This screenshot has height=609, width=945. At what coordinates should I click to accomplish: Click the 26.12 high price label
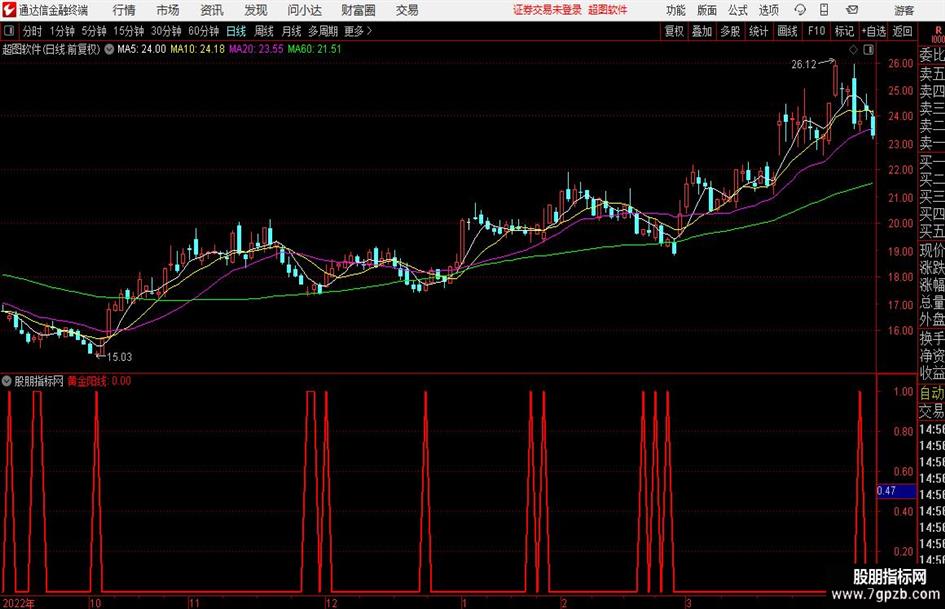pos(804,65)
